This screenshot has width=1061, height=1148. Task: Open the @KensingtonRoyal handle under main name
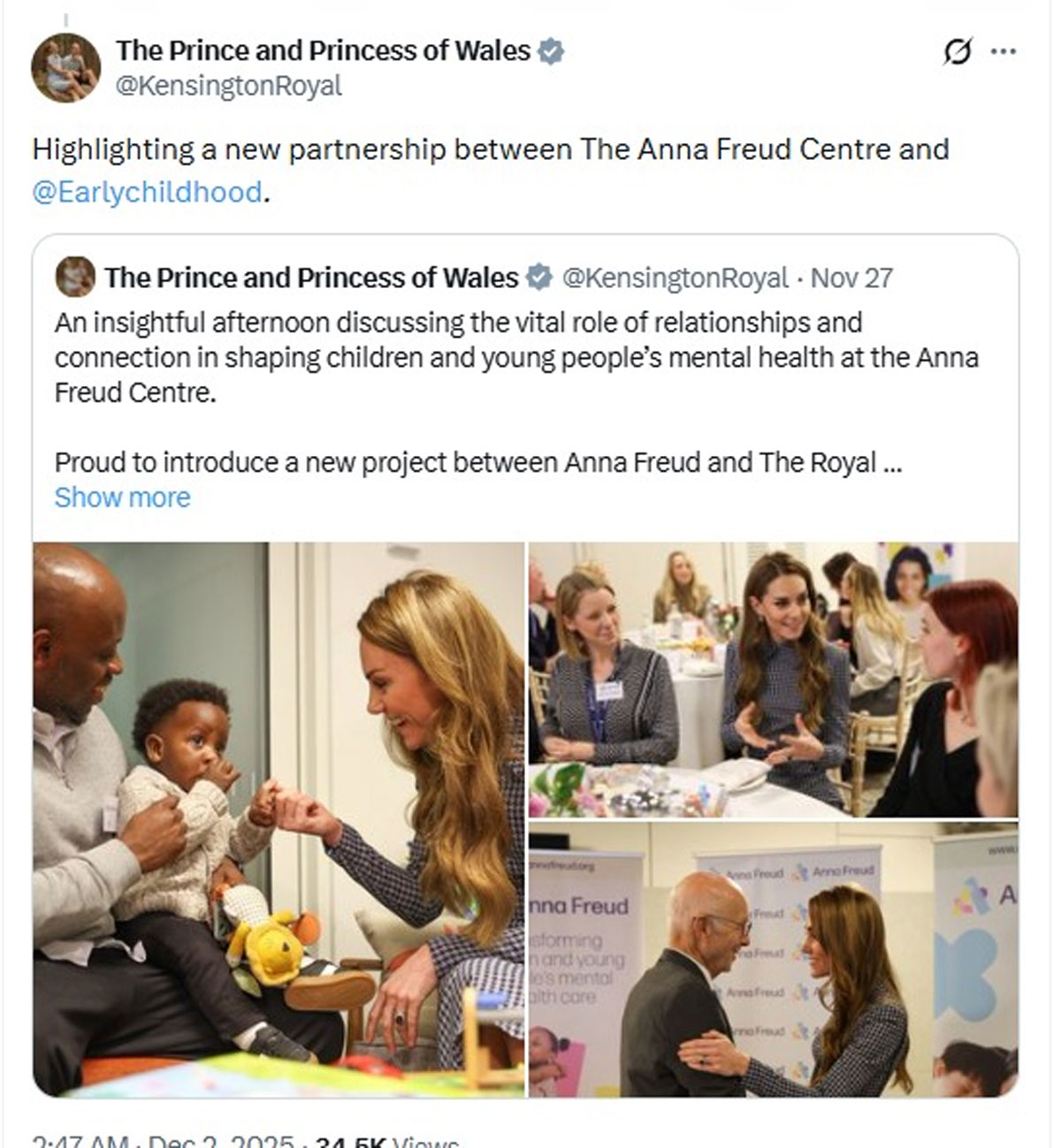click(x=228, y=87)
